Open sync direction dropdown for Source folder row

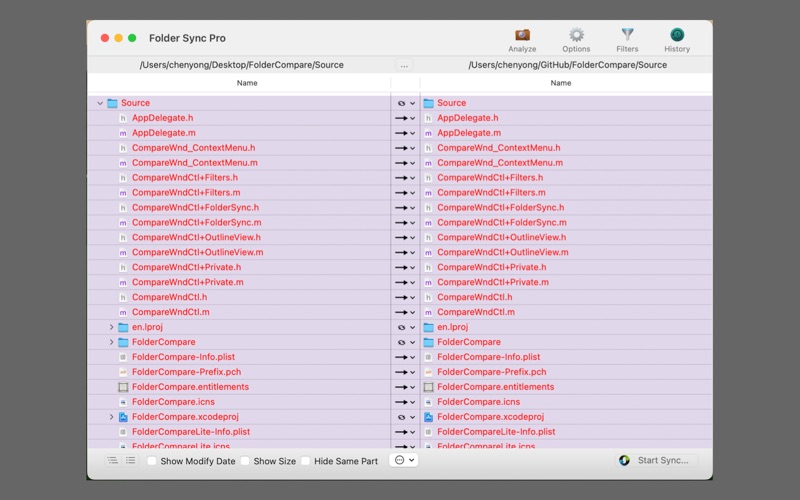(413, 104)
